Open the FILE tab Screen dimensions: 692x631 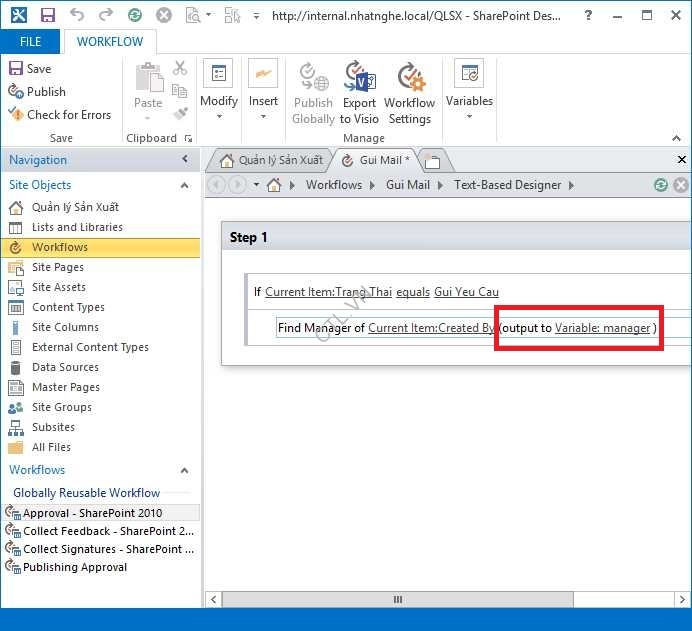pos(30,42)
